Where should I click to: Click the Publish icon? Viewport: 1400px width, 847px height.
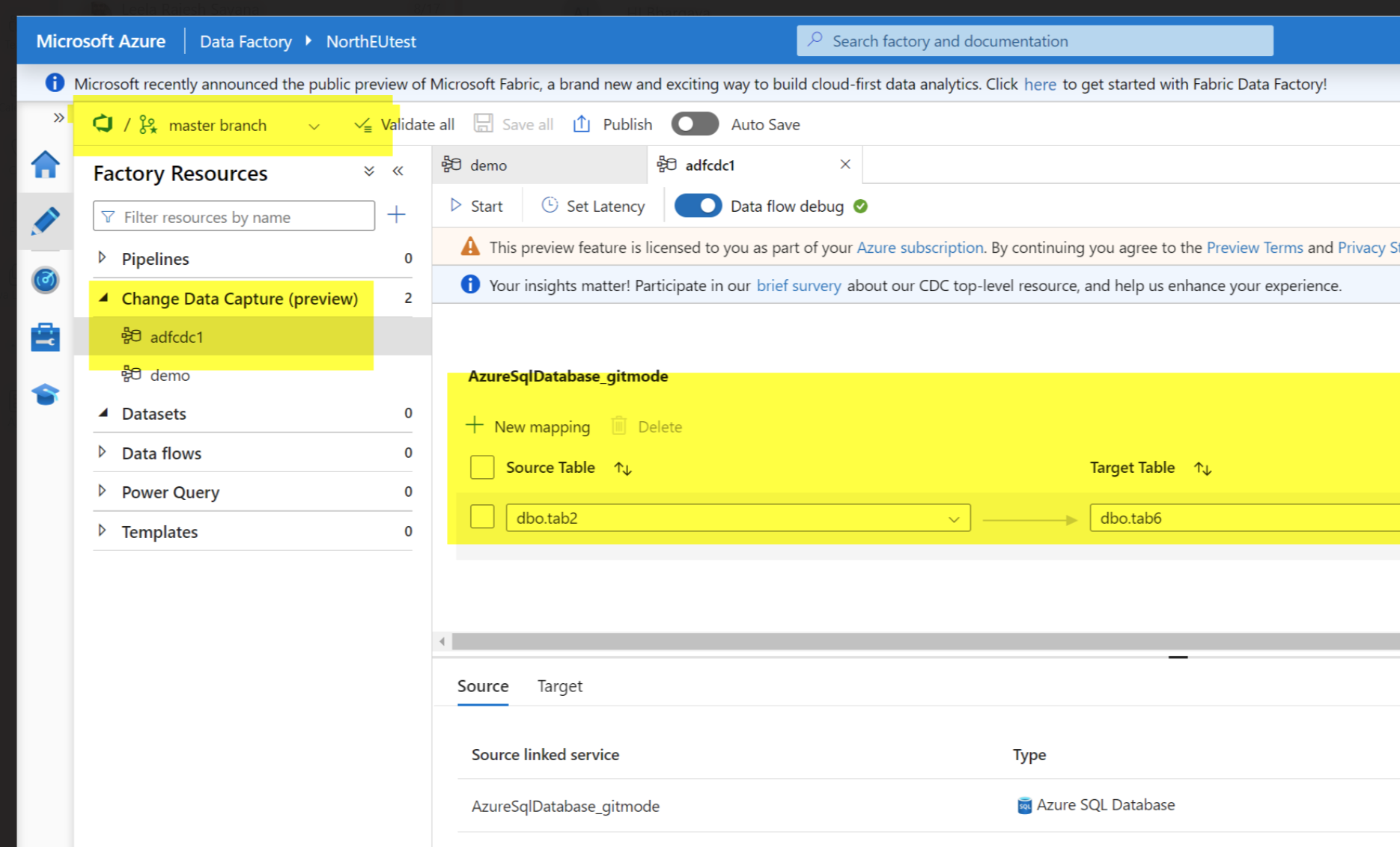point(581,123)
